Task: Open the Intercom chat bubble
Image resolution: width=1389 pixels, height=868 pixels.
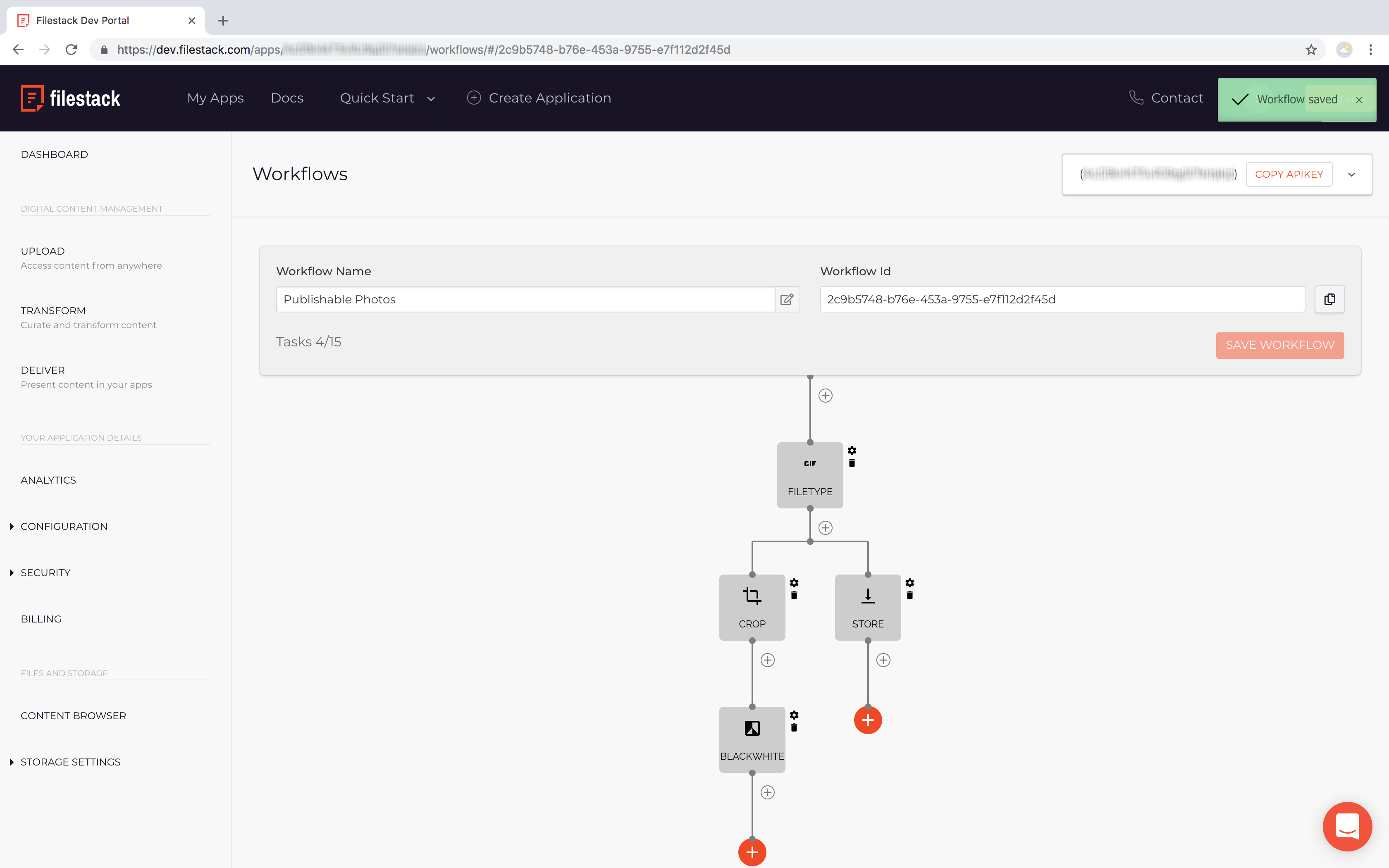Action: pos(1347,827)
